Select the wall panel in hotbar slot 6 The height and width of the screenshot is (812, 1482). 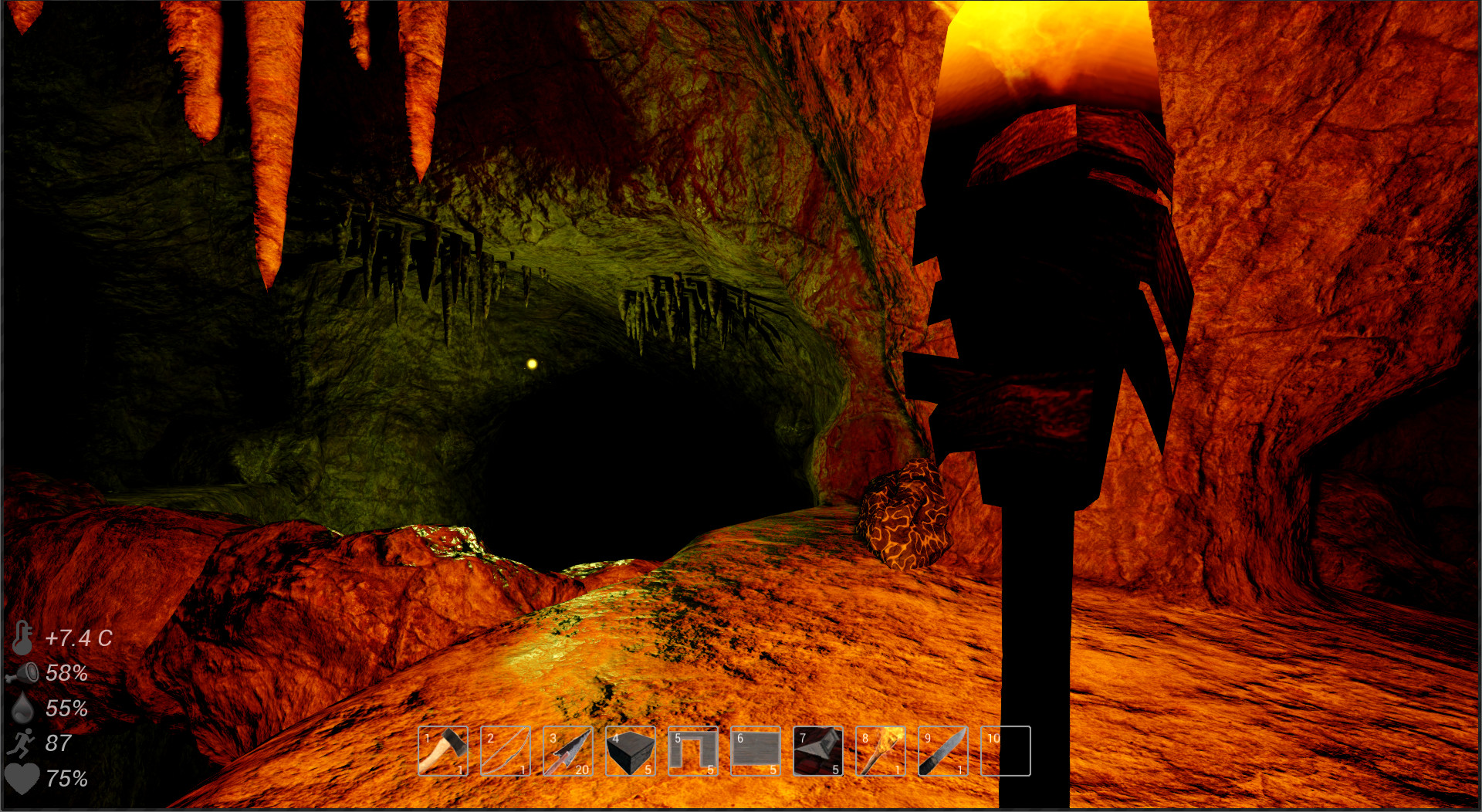(756, 751)
